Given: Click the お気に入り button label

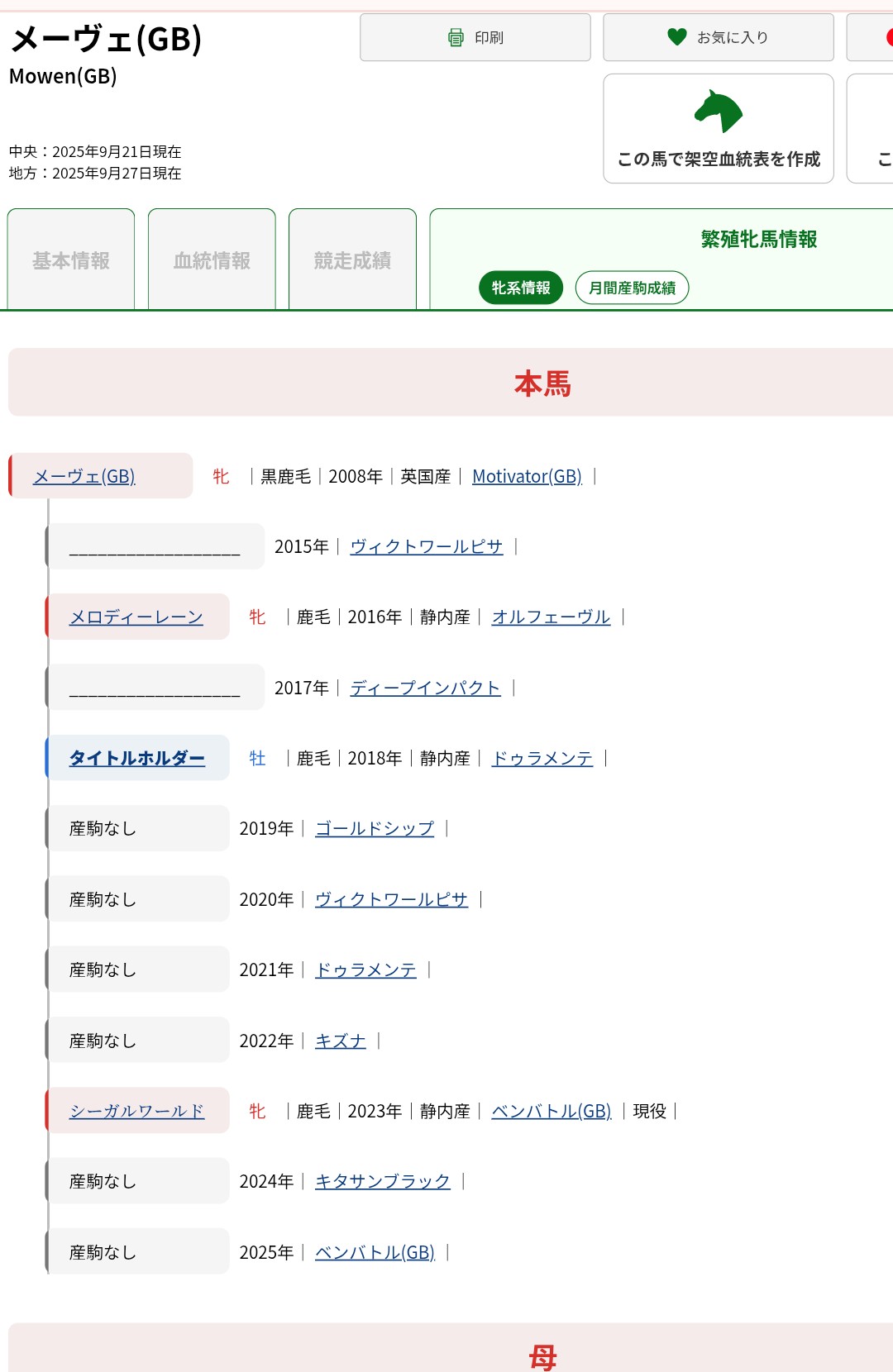Looking at the screenshot, I should (x=733, y=37).
